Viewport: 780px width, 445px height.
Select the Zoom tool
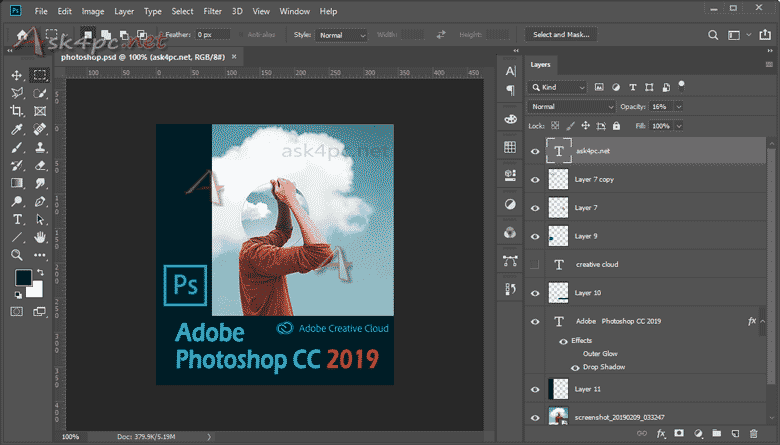(17, 255)
